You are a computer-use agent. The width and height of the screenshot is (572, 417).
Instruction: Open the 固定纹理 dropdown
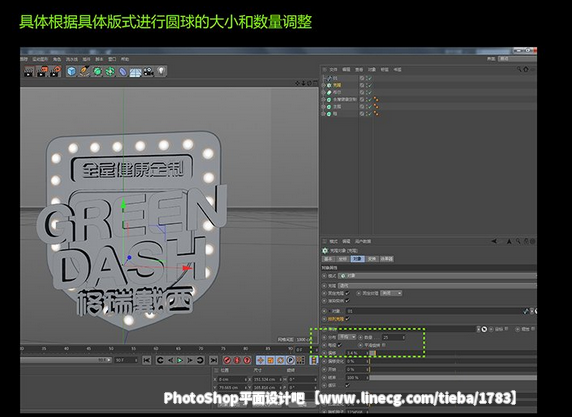click(x=391, y=293)
